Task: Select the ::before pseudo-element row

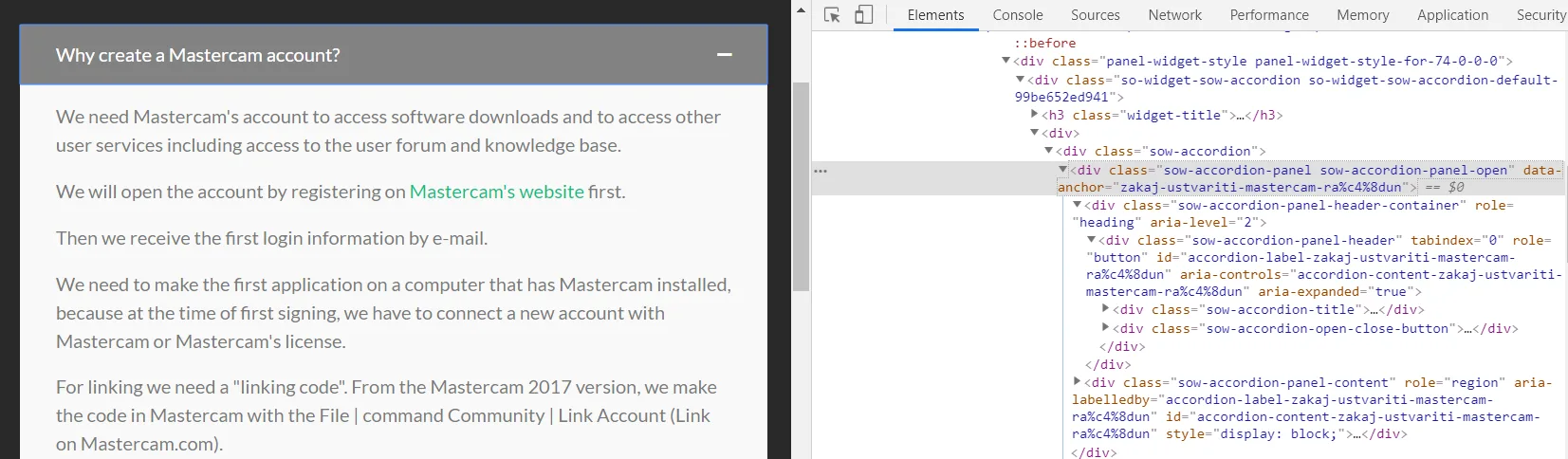Action: [x=1044, y=43]
